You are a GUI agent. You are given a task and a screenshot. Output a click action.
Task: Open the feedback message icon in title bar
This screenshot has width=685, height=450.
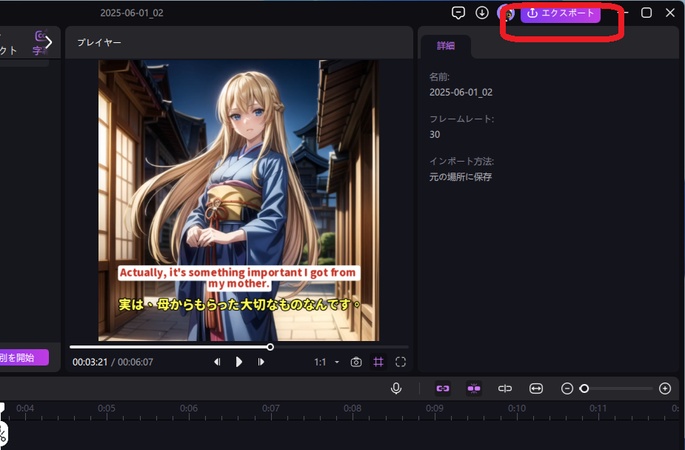coord(458,13)
